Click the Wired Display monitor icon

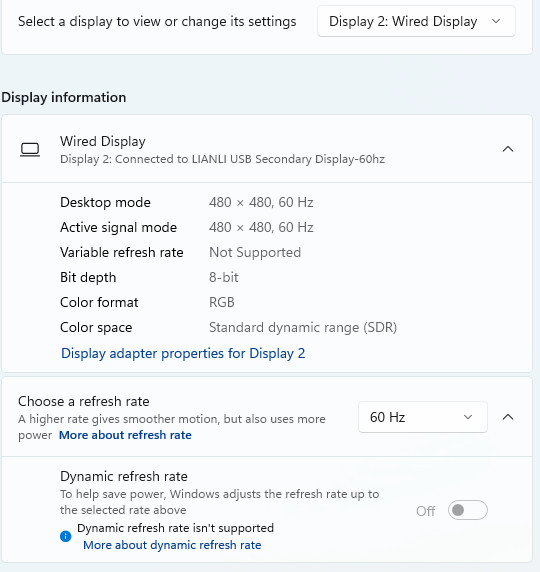tap(30, 149)
